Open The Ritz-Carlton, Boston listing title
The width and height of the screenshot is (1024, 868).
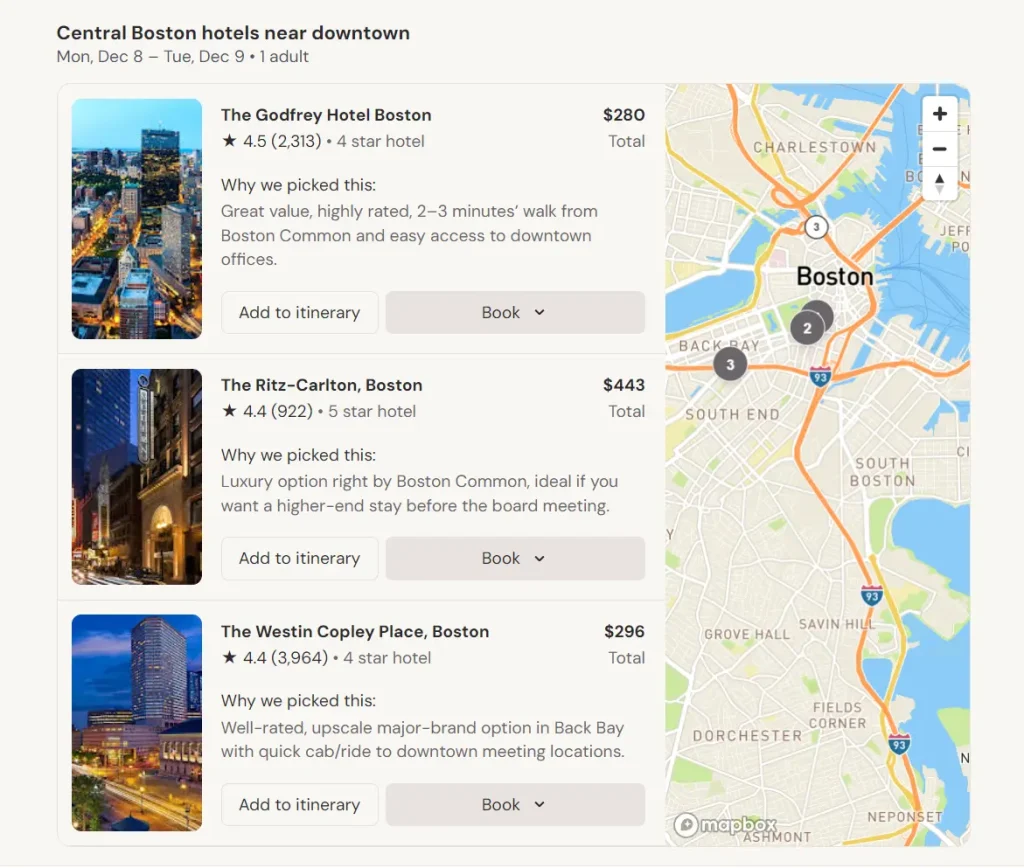coord(321,384)
